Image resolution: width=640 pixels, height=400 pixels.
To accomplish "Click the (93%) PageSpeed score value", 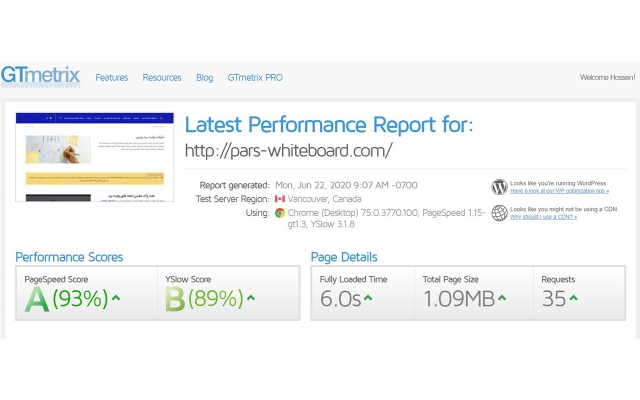I will (x=80, y=299).
